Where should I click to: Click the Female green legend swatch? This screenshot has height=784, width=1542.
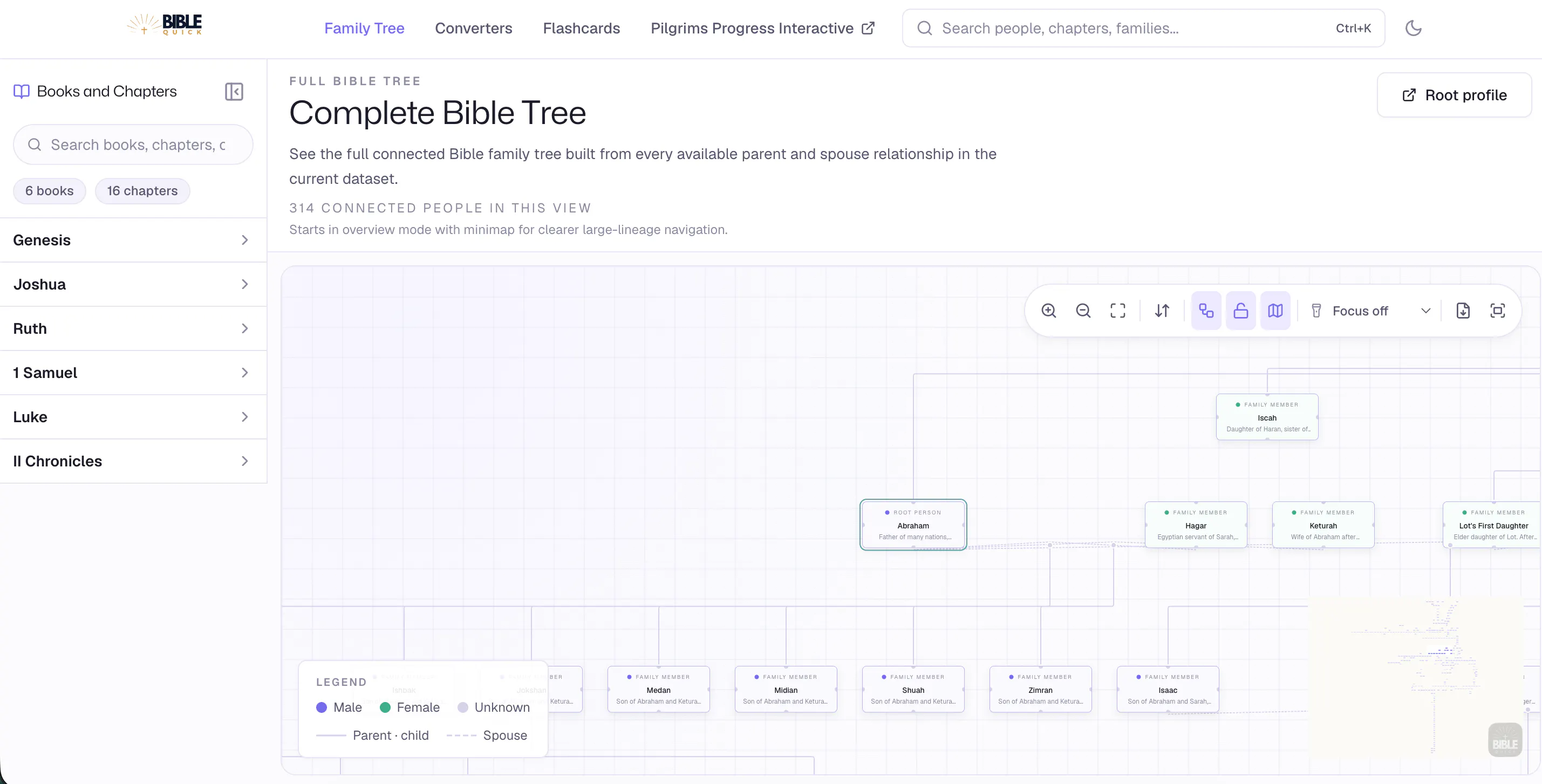pos(385,707)
